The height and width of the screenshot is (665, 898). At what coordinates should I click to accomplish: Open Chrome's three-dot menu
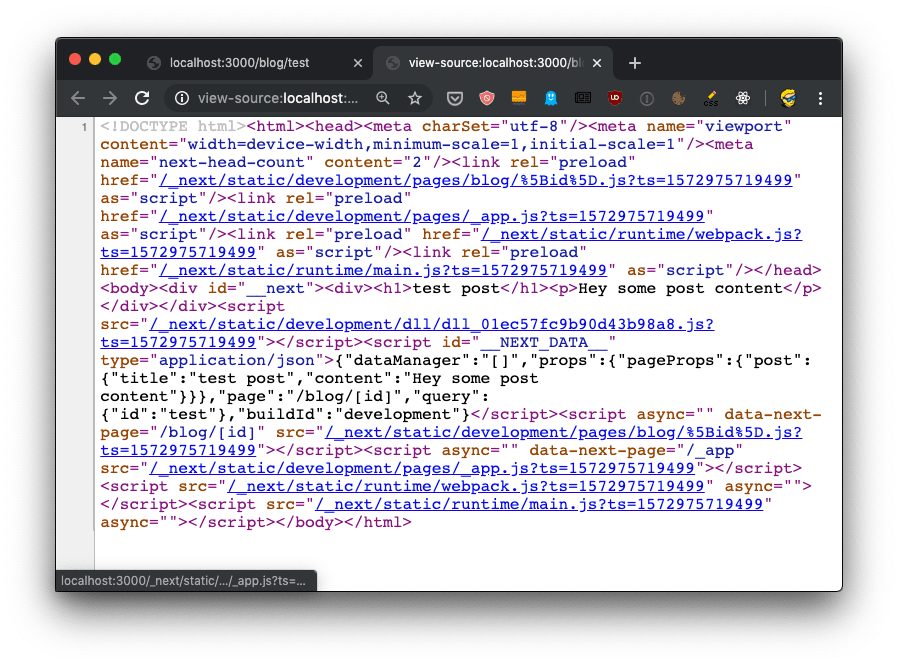click(x=821, y=98)
